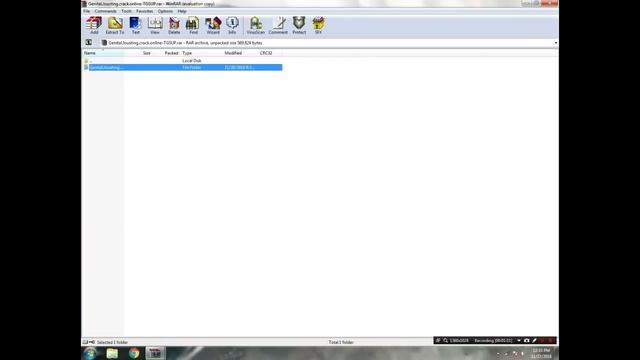Viewport: 640px width, 360px height.
Task: Click the recorder pencil draw icon
Action: tap(534, 340)
